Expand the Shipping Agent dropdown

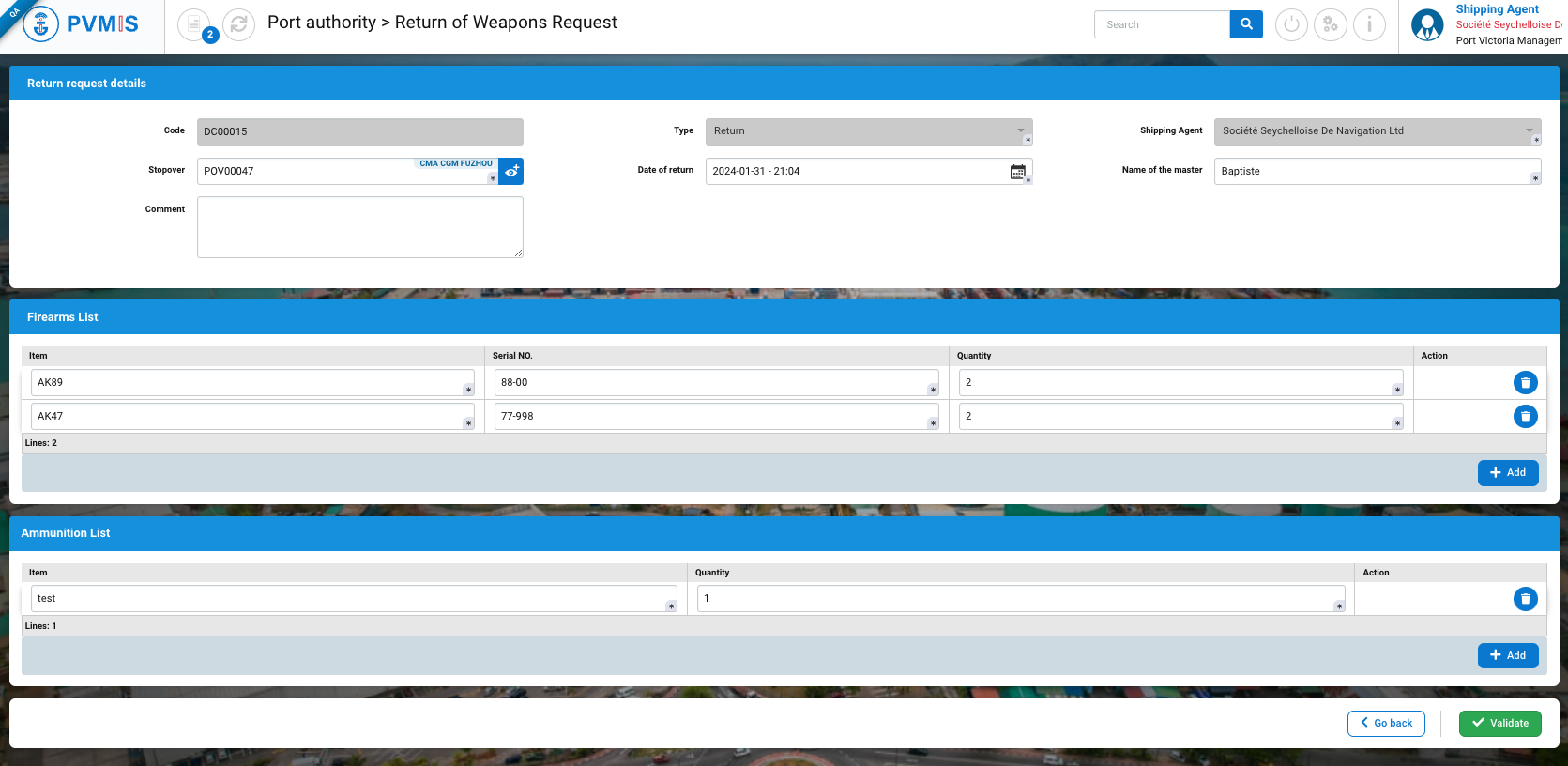(1529, 131)
